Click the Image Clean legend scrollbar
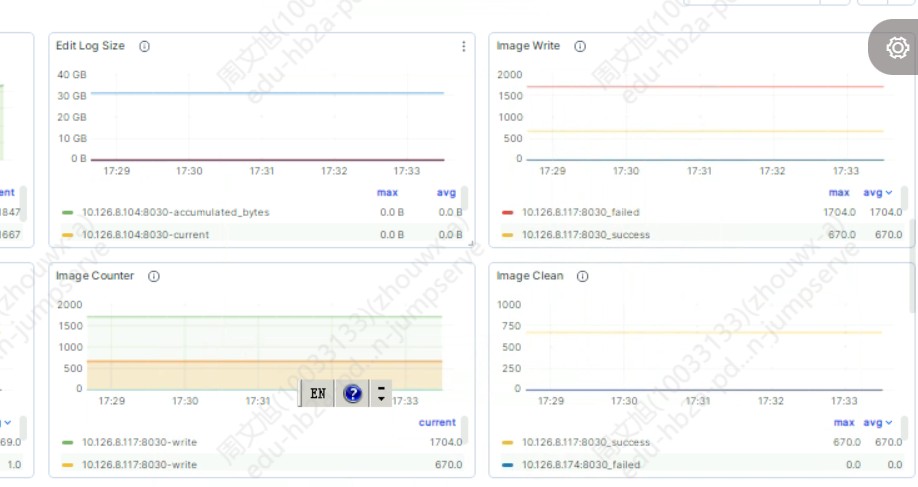Viewport: 918px width, 487px height. [905, 428]
